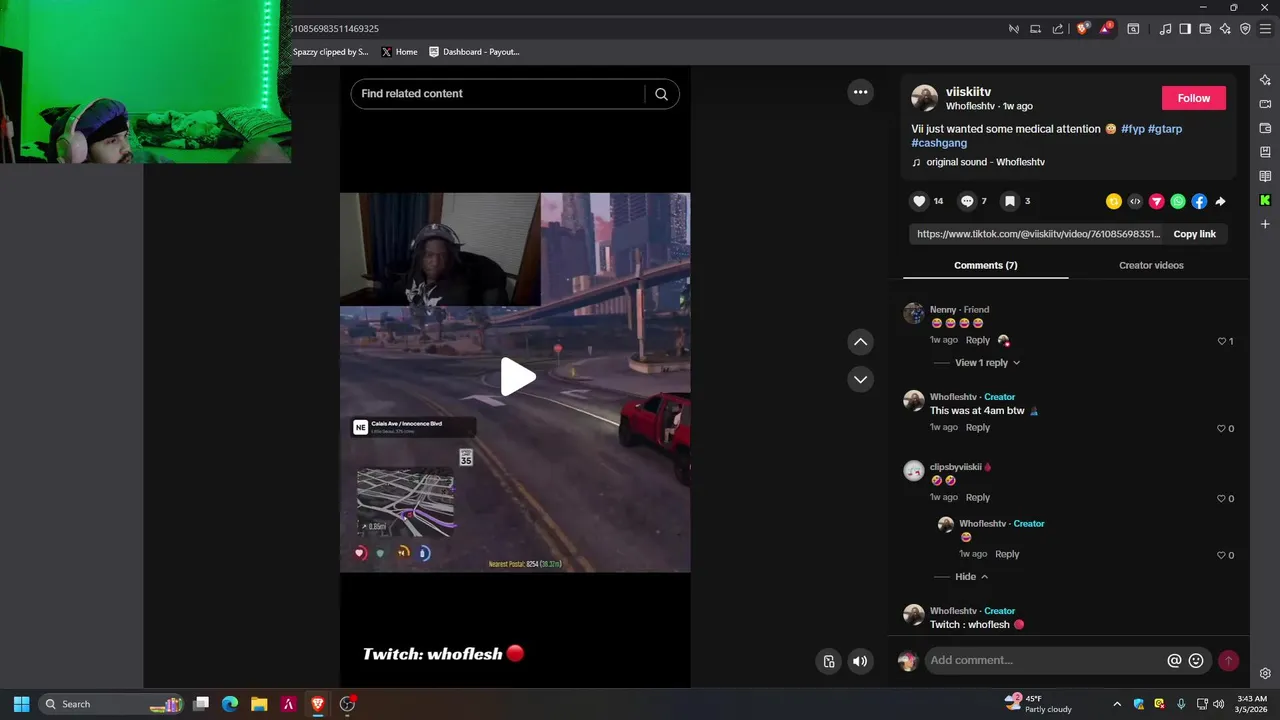Follow viiskiitv
1280x720 pixels.
1193,98
